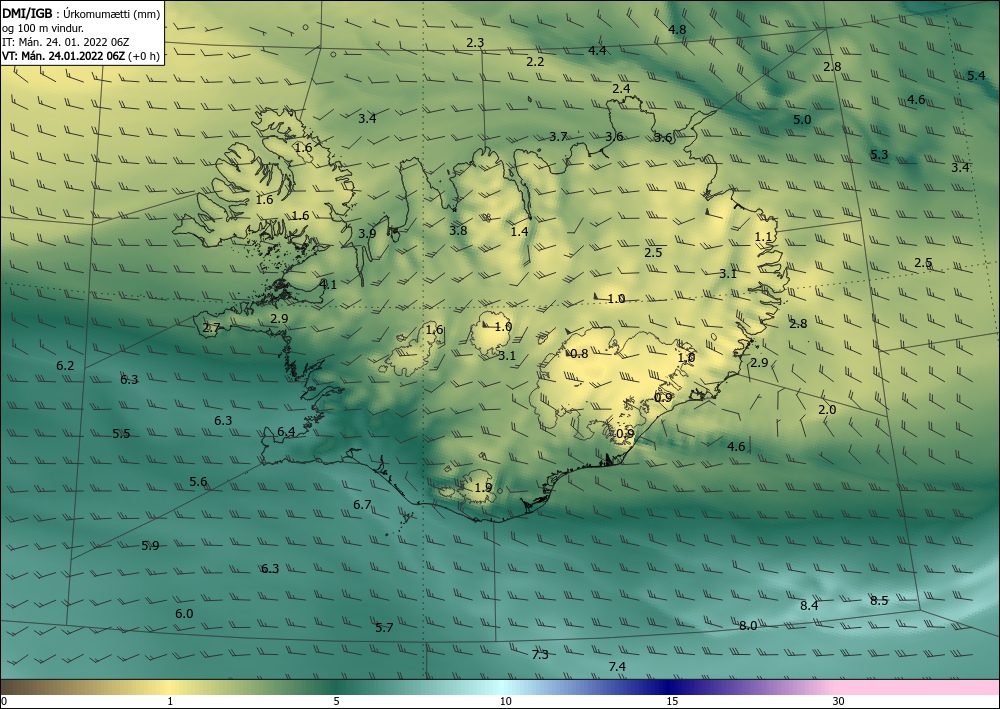Click the 'IT: Mán. 24. 01. 2022 06Z' line
The image size is (1000, 709).
point(66,42)
